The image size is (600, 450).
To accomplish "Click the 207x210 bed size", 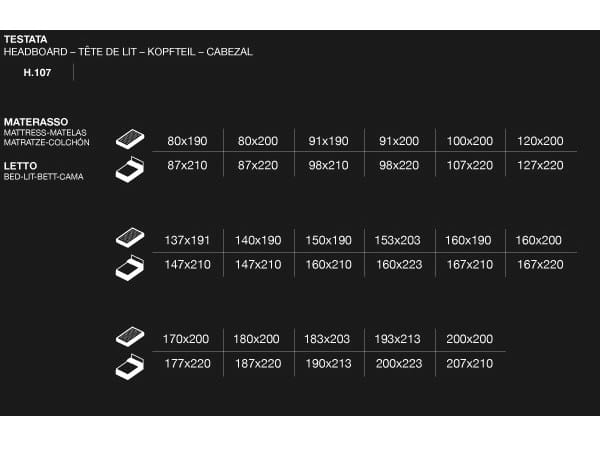I will (x=470, y=363).
